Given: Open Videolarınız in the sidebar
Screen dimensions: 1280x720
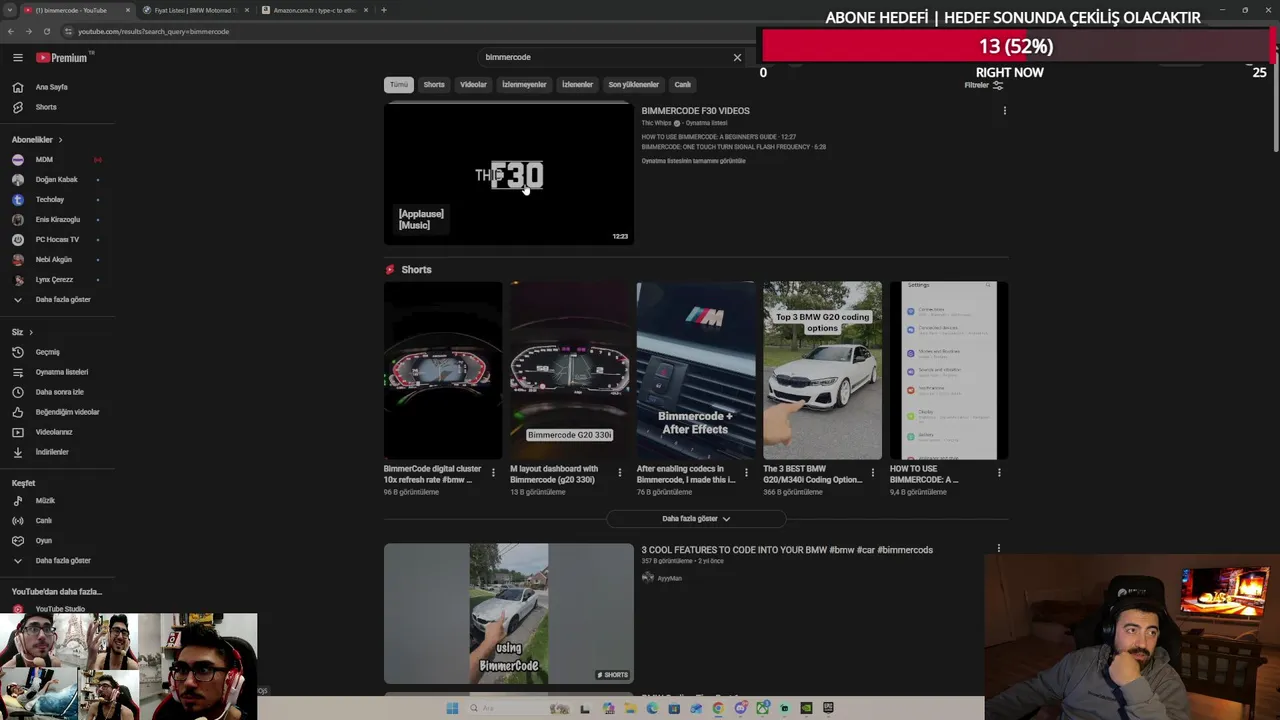Looking at the screenshot, I should (54, 432).
